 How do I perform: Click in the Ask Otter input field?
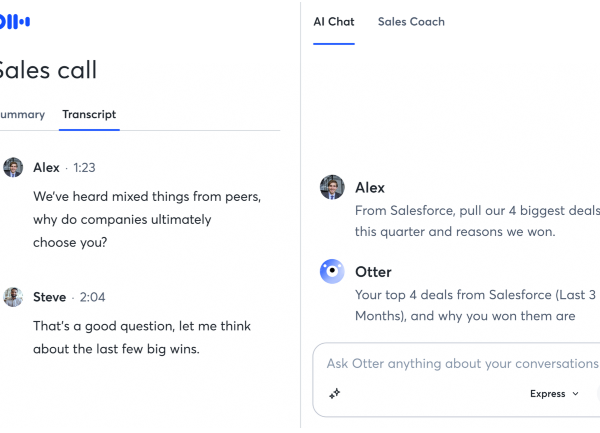pyautogui.click(x=462, y=363)
